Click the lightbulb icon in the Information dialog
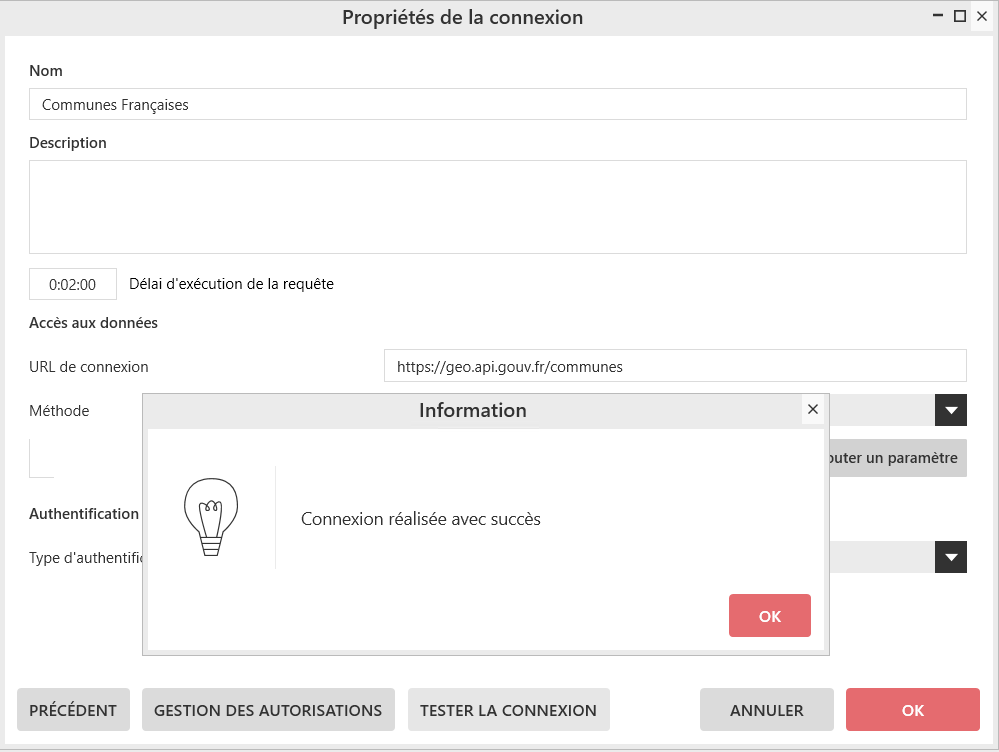The image size is (999, 752). pos(210,516)
